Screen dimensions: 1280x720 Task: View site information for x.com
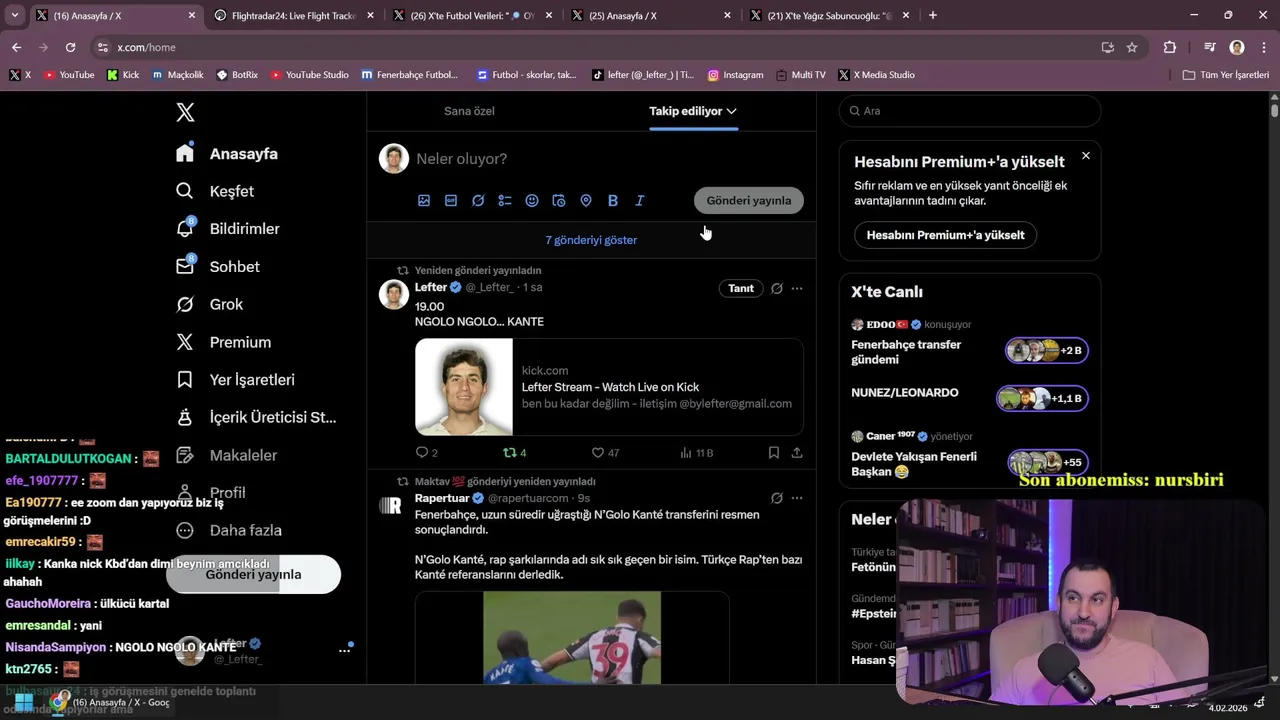102,47
